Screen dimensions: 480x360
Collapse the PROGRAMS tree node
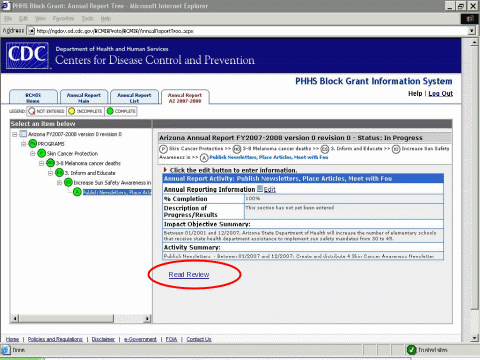[x=24, y=144]
